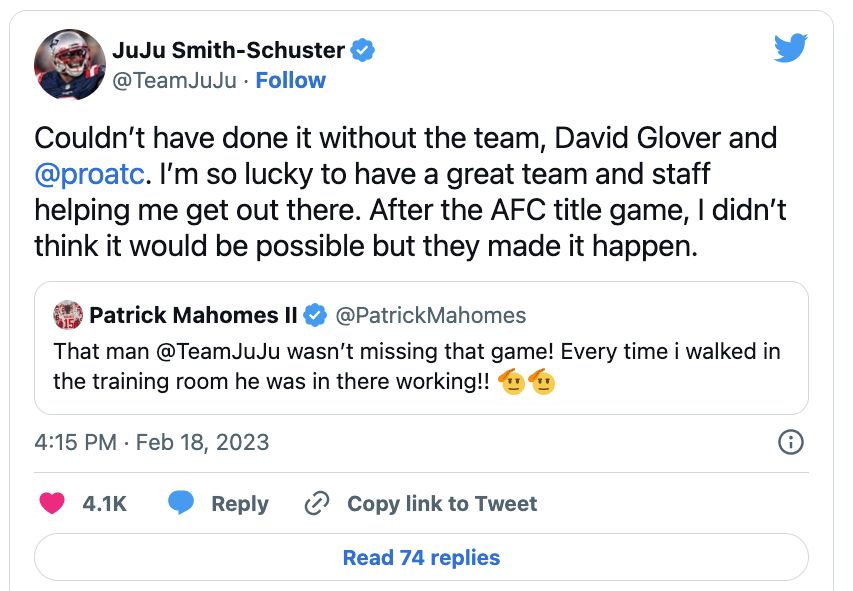Click Copy link to Tweet text
Viewport: 853px width, 591px height.
[x=442, y=503]
